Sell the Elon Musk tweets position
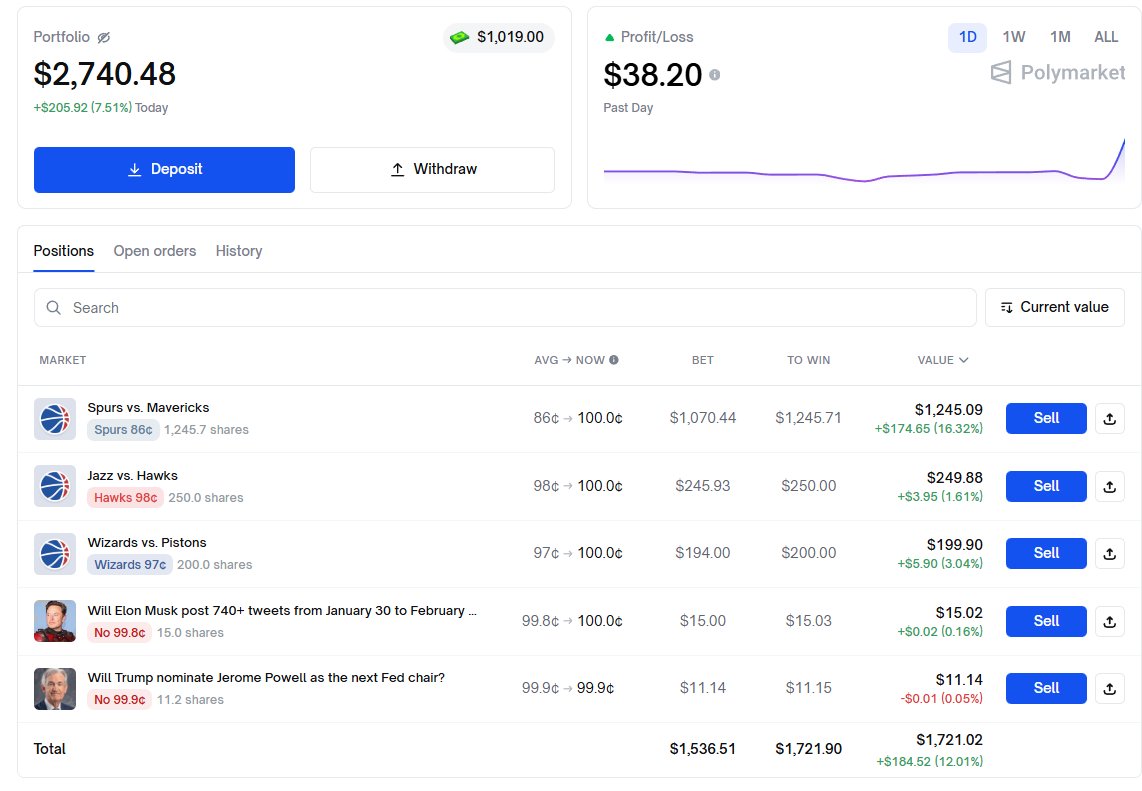Viewport: 1142px width, 791px height. pyautogui.click(x=1046, y=621)
